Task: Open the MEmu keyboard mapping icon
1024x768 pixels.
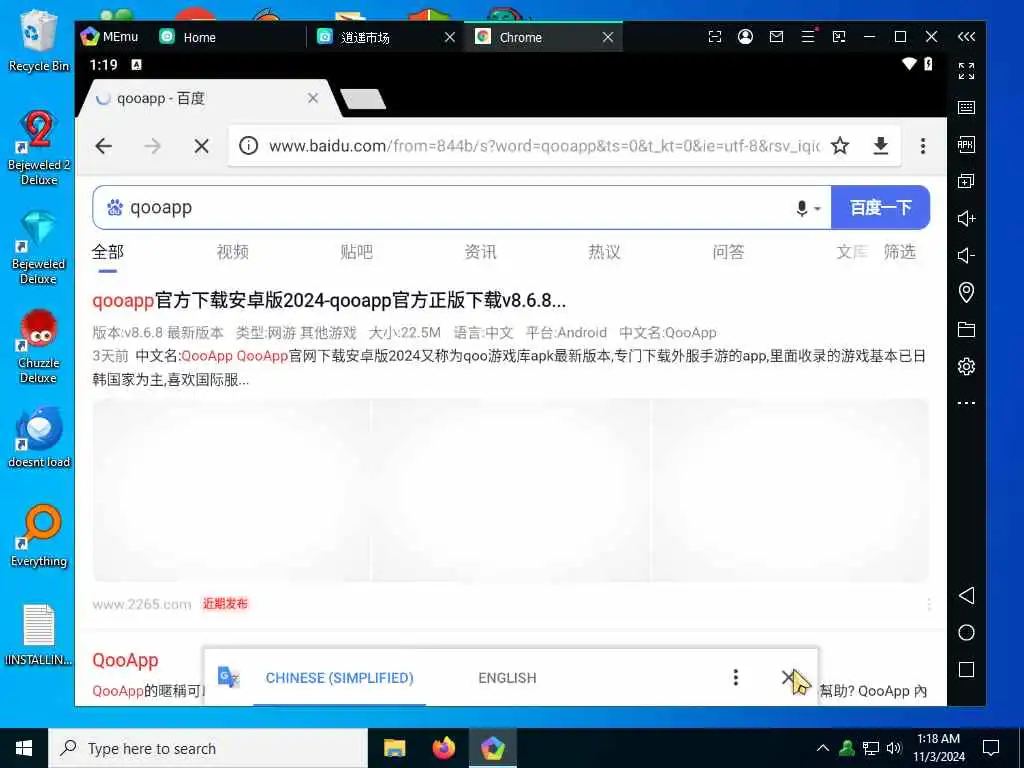Action: pos(967,108)
